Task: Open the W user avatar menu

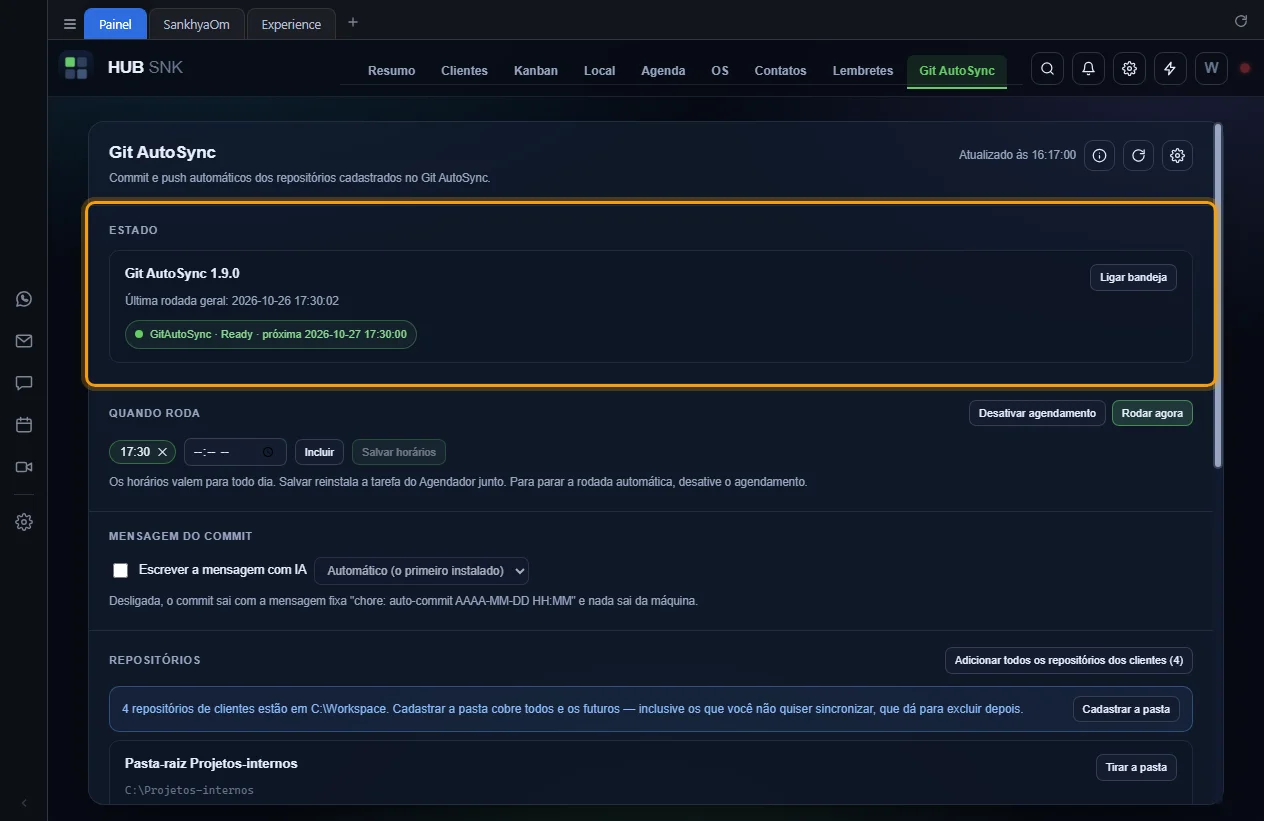Action: tap(1211, 69)
